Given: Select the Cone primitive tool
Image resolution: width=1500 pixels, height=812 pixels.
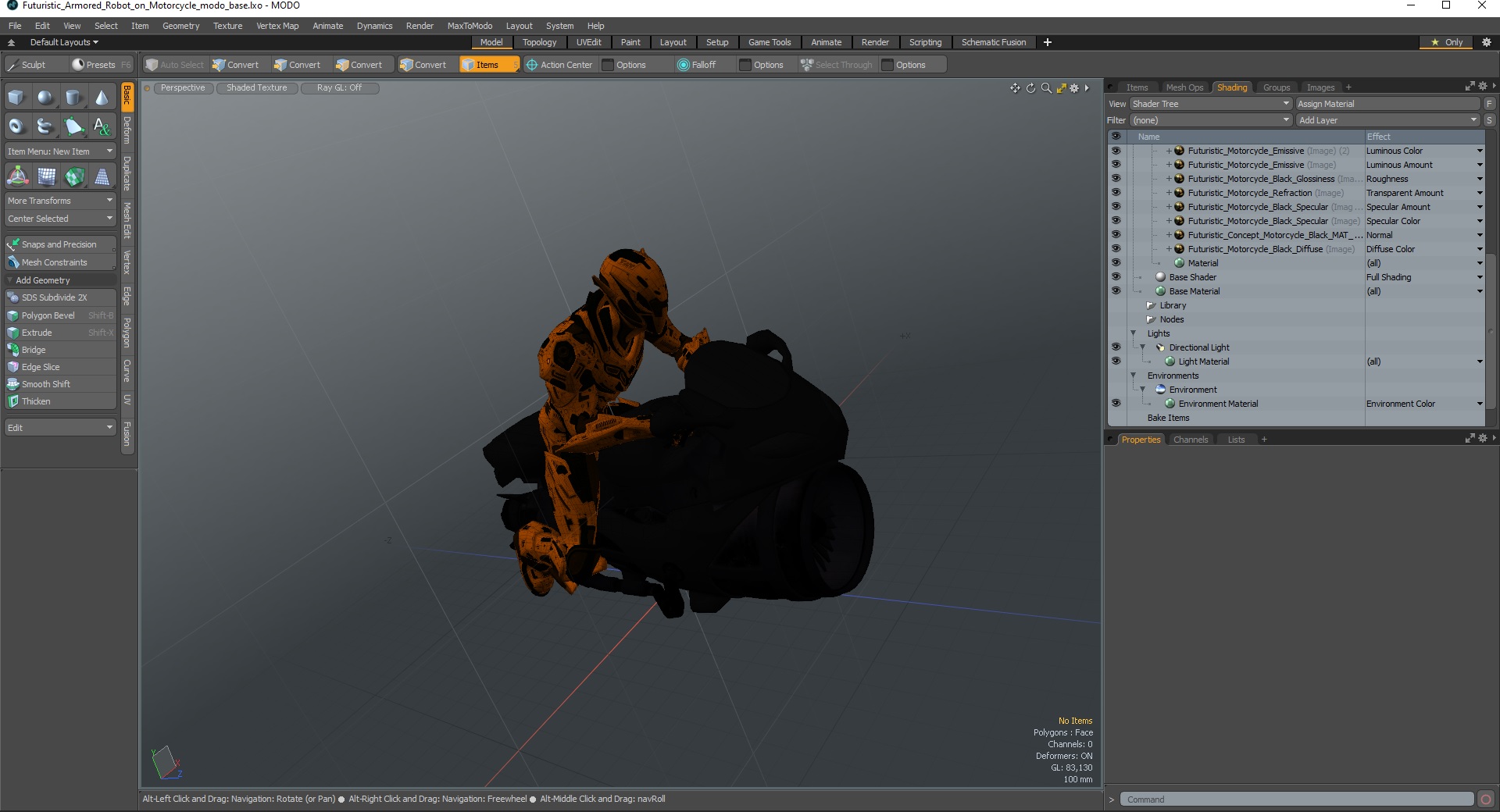Looking at the screenshot, I should click(102, 98).
